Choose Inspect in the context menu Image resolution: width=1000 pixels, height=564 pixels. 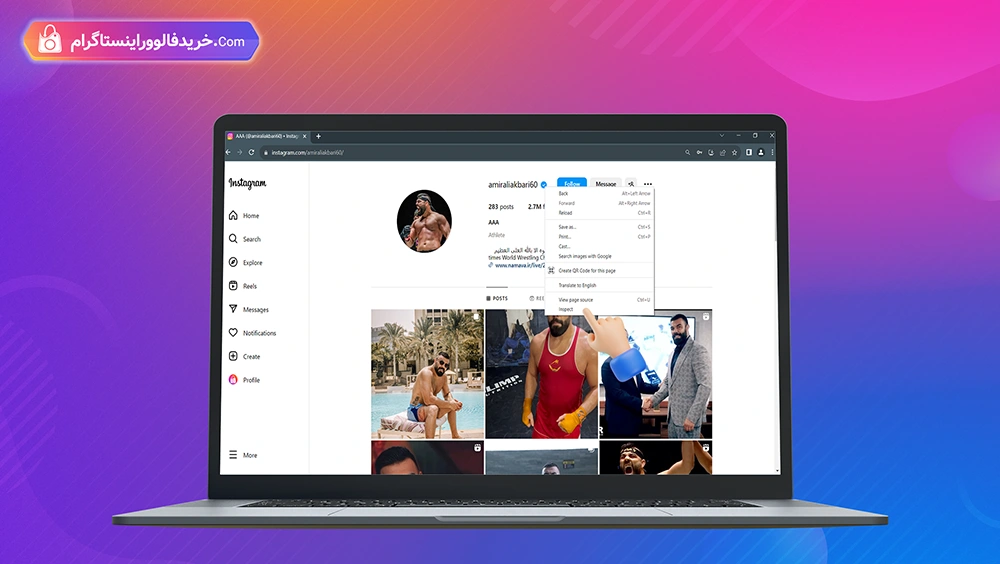[x=599, y=309]
